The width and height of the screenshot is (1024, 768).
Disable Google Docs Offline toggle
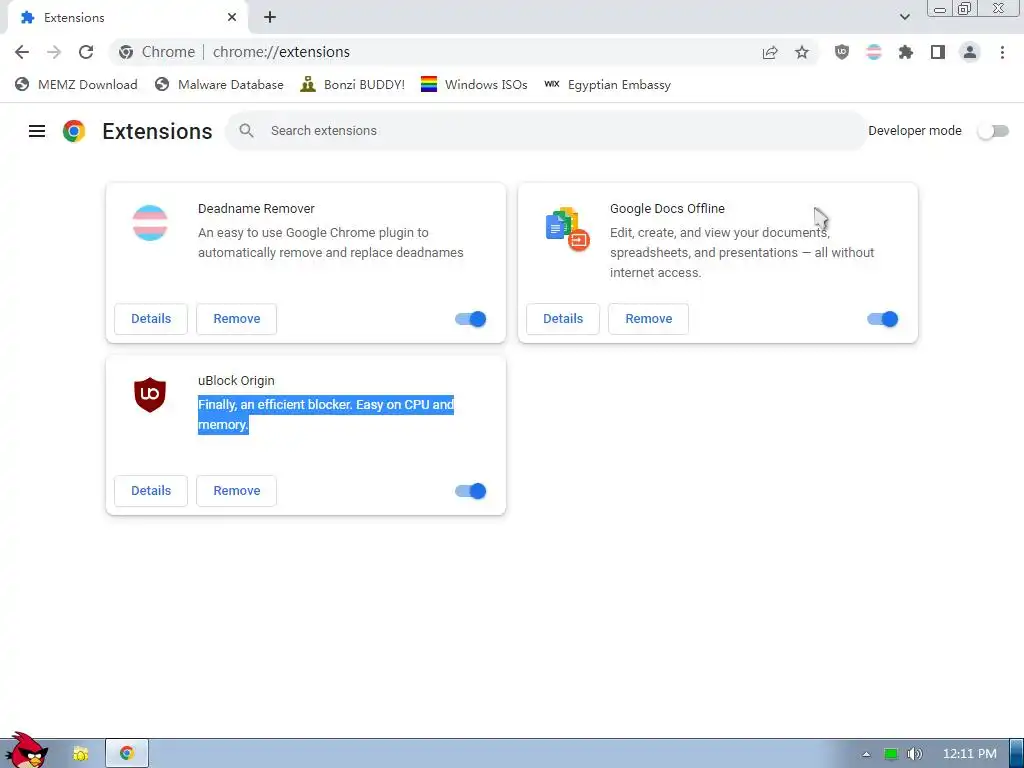point(882,319)
